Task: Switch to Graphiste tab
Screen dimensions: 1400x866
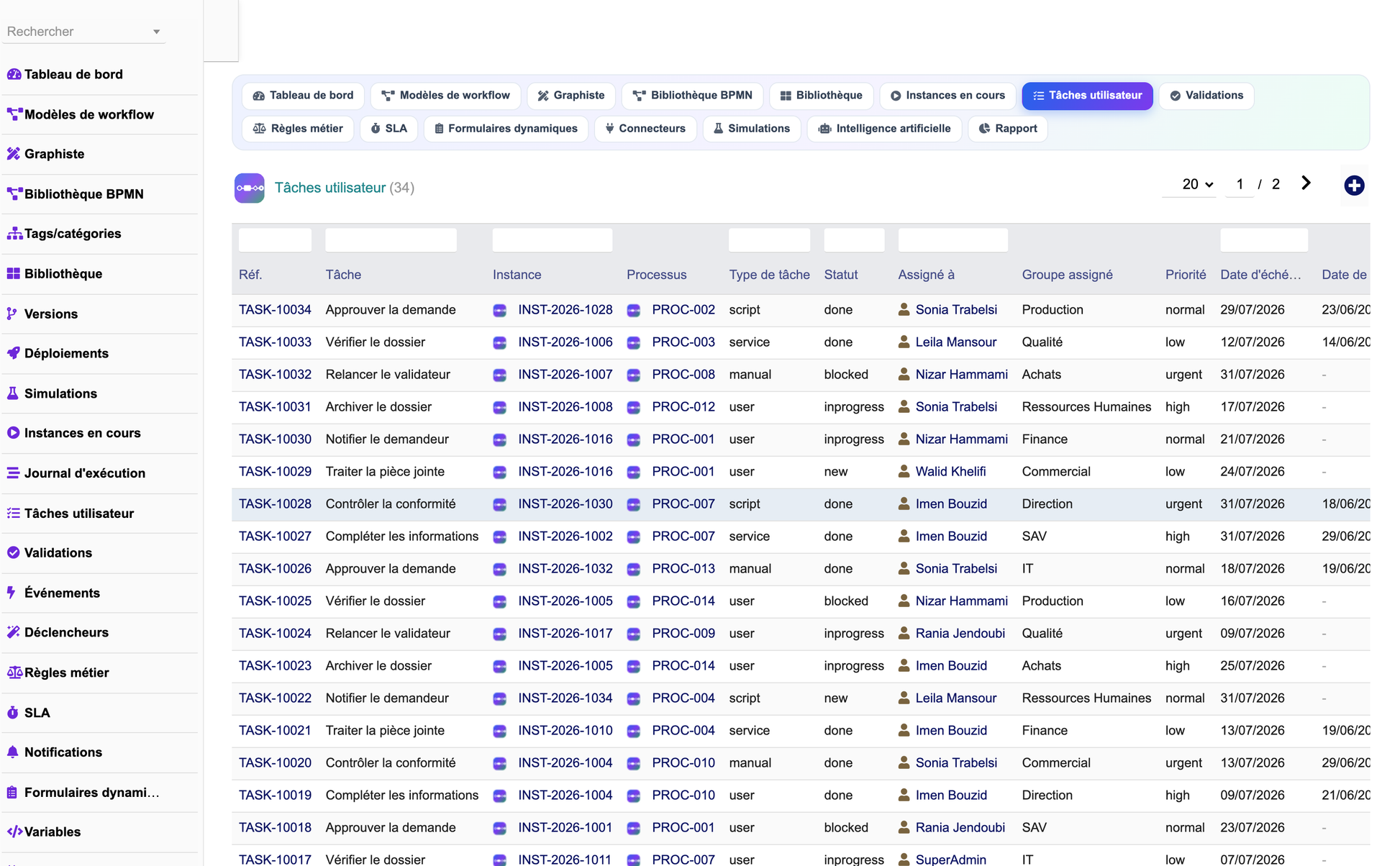Action: 571,96
